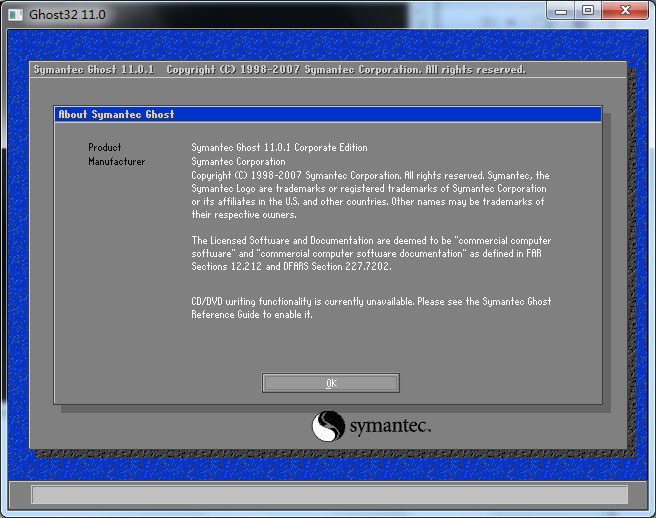Select the Manufacturer label
The width and height of the screenshot is (656, 518).
(116, 162)
